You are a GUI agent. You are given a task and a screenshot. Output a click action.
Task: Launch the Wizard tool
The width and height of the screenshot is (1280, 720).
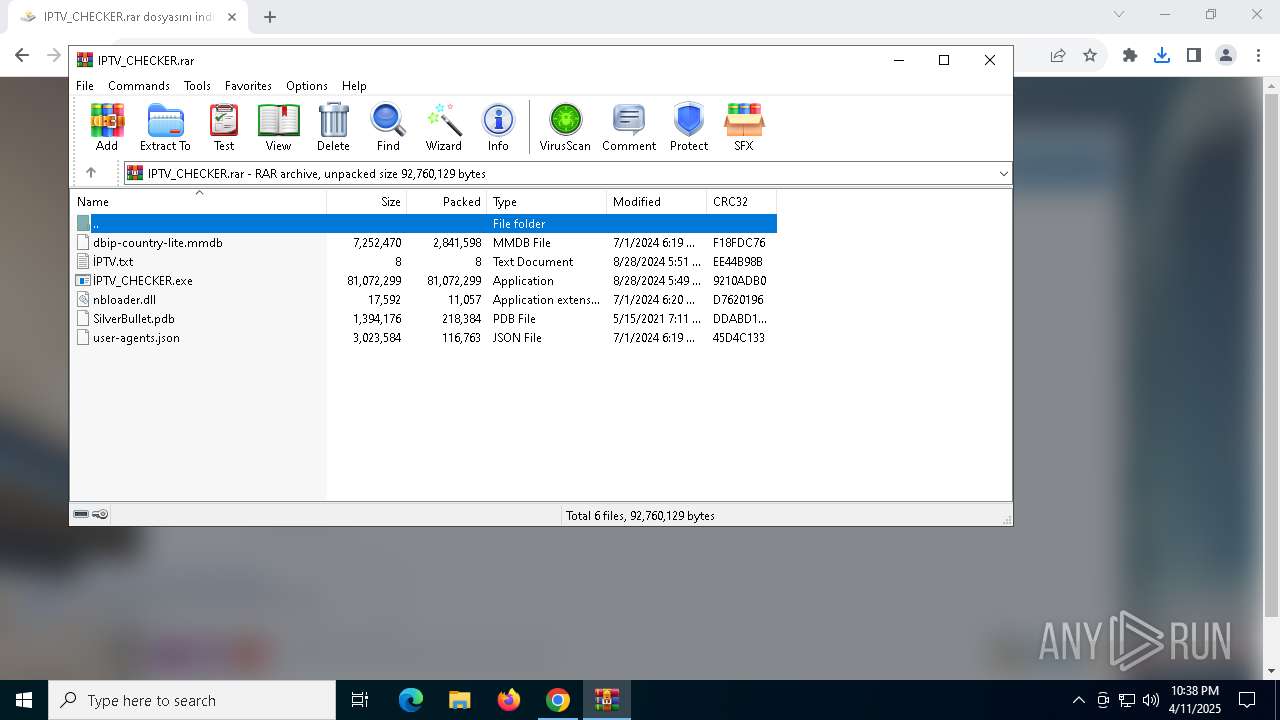point(443,127)
